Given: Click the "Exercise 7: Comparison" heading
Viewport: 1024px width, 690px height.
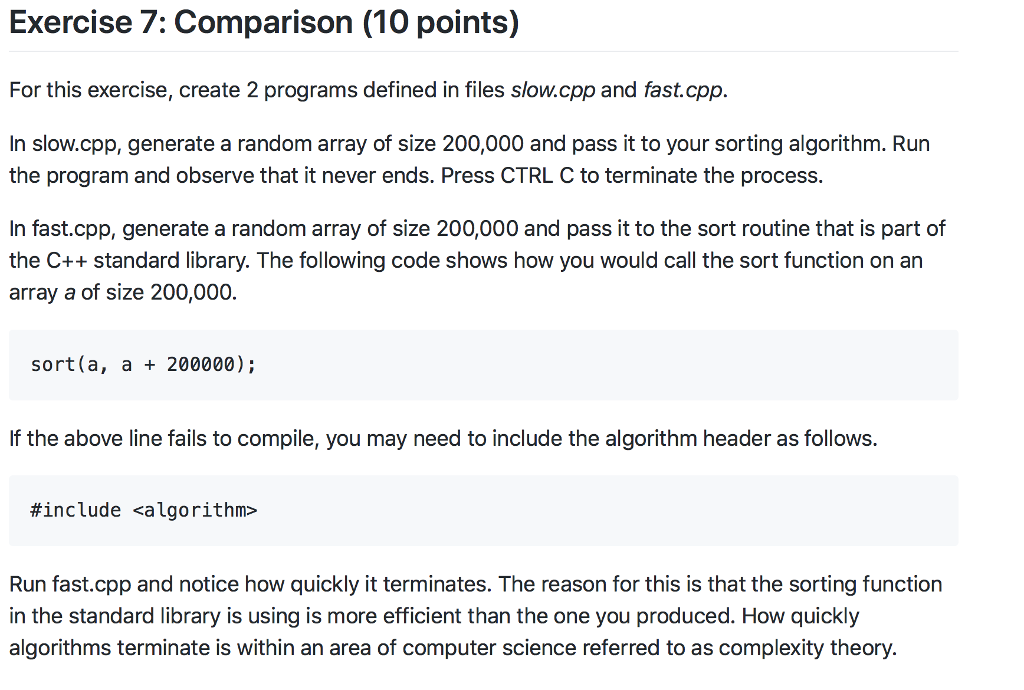Looking at the screenshot, I should 180,22.
